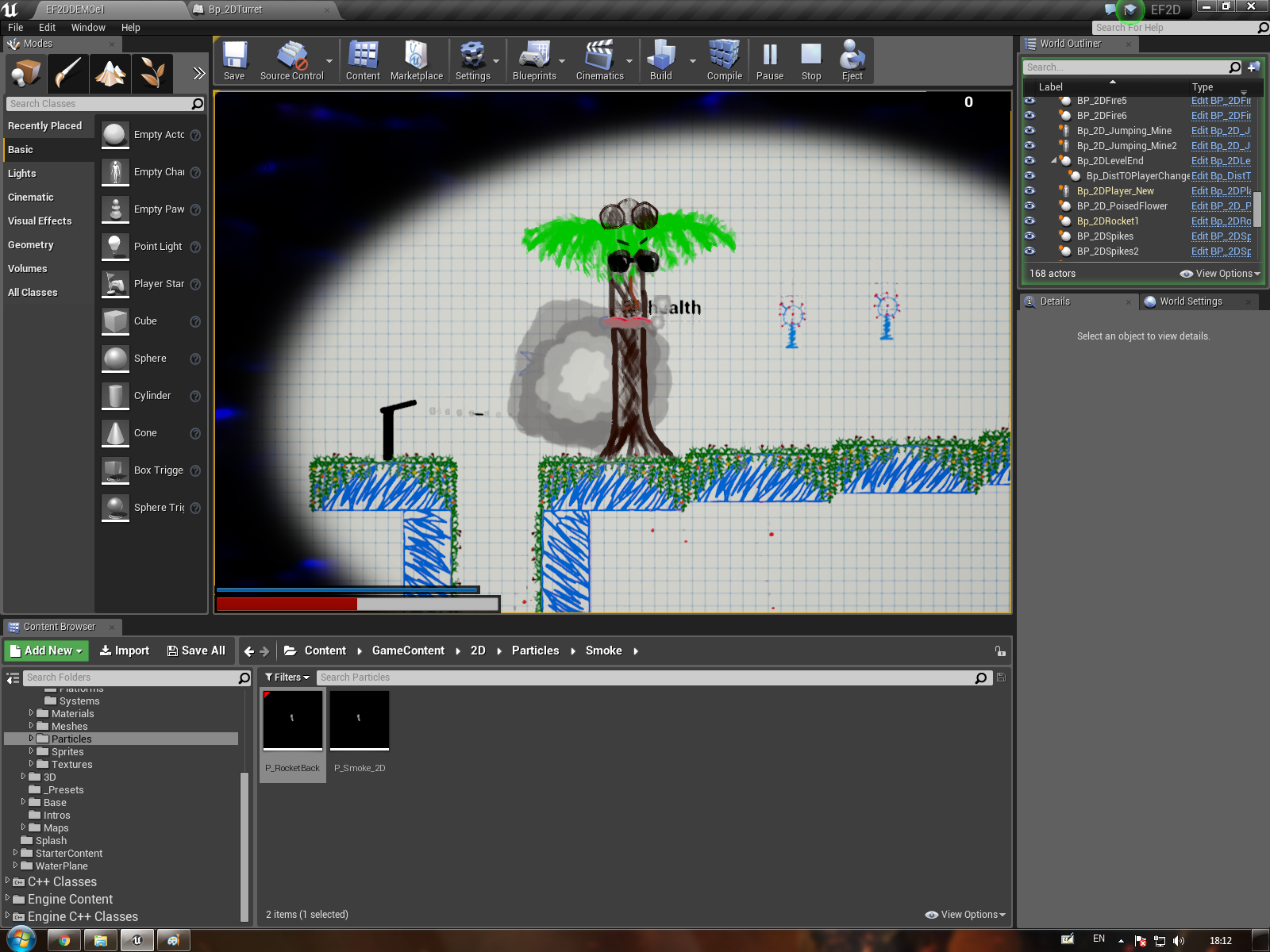Select the Place mode icon

tap(25, 74)
